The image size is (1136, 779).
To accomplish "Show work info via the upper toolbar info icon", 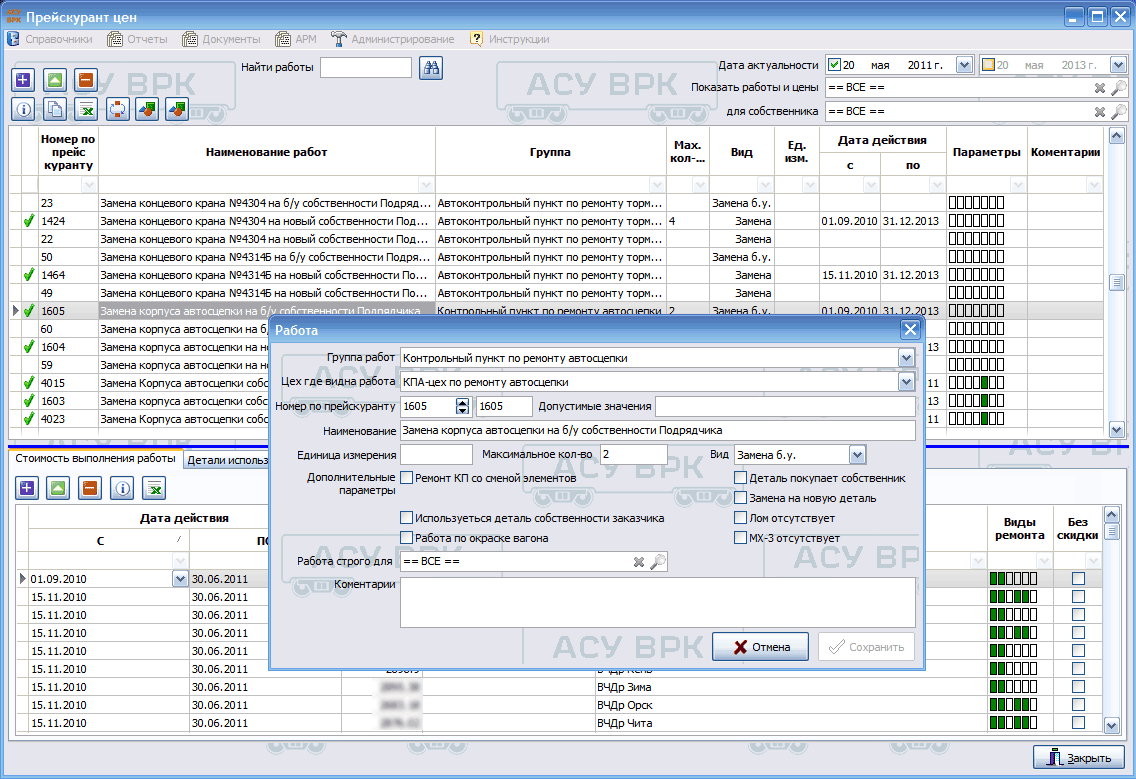I will pyautogui.click(x=23, y=109).
